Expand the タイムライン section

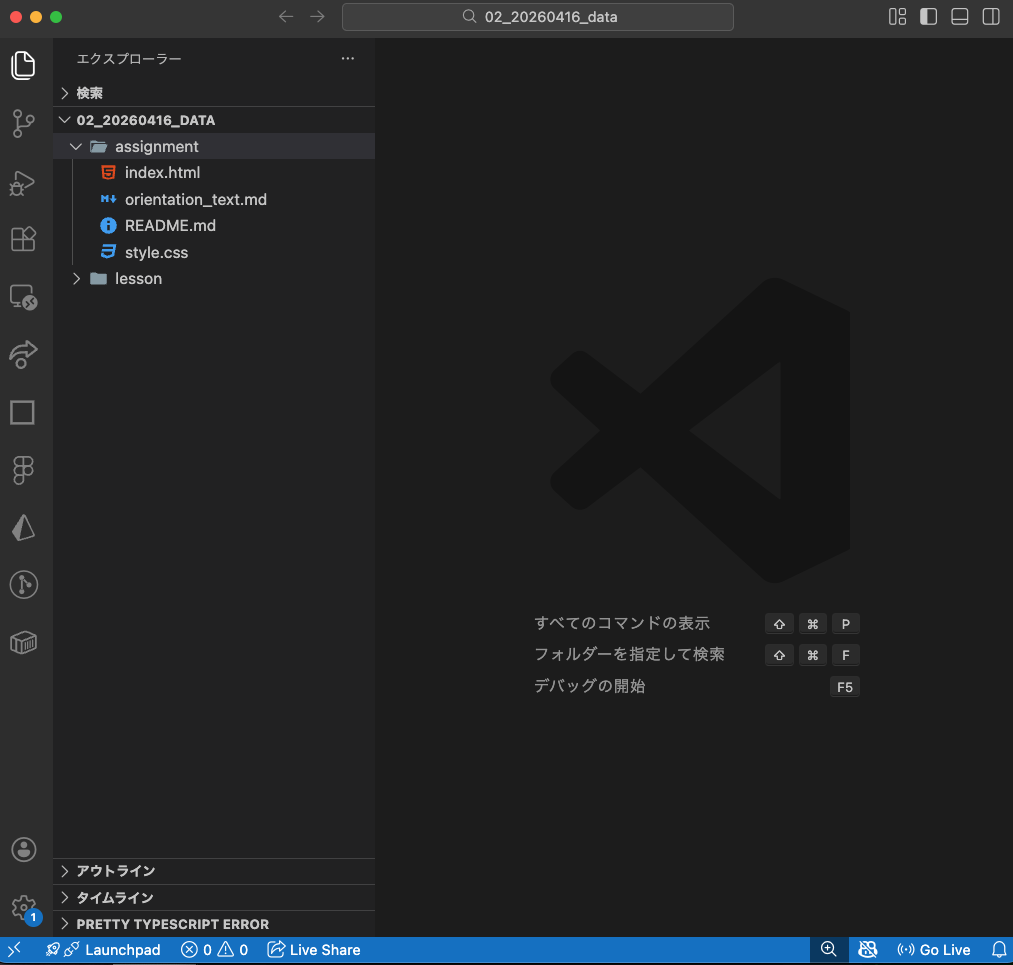pyautogui.click(x=214, y=897)
